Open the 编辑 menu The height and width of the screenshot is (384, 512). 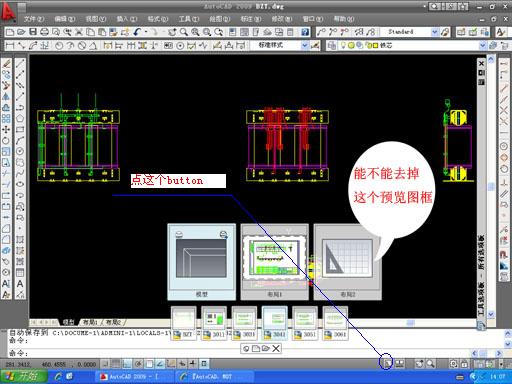[65, 19]
